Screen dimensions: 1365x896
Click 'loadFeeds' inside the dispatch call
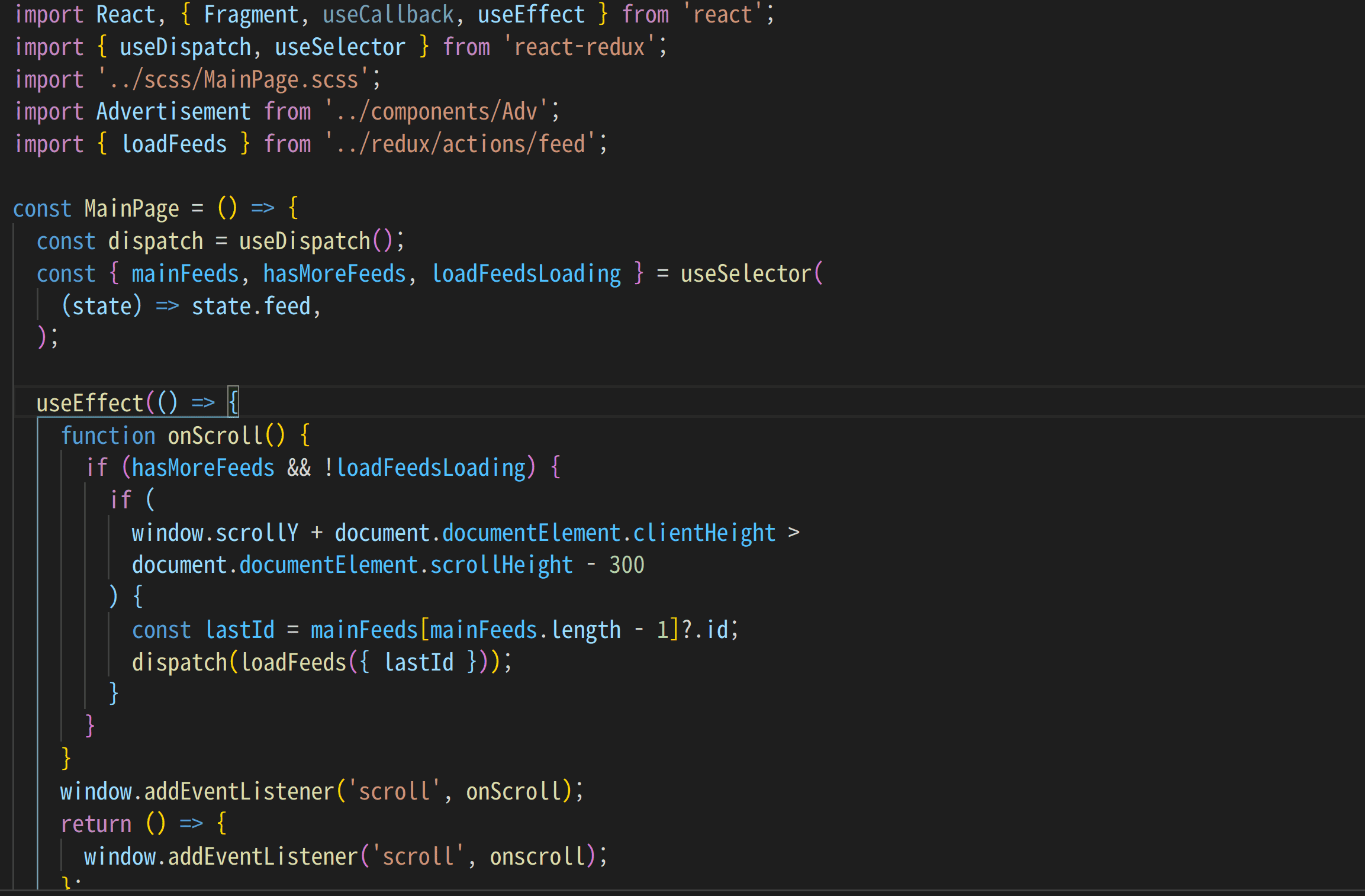tap(293, 662)
